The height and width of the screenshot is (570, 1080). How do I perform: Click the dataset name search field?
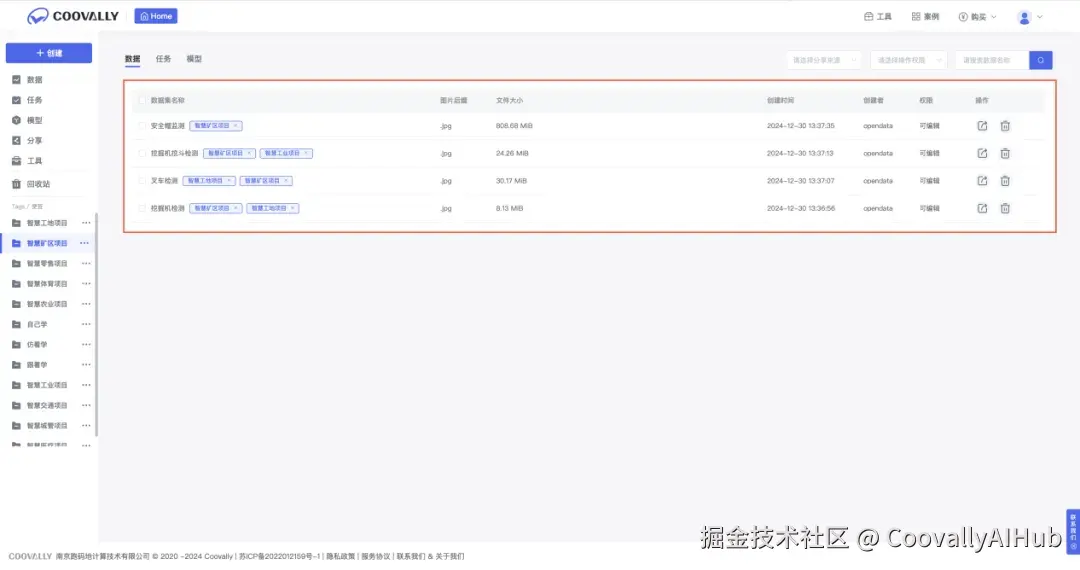click(992, 61)
